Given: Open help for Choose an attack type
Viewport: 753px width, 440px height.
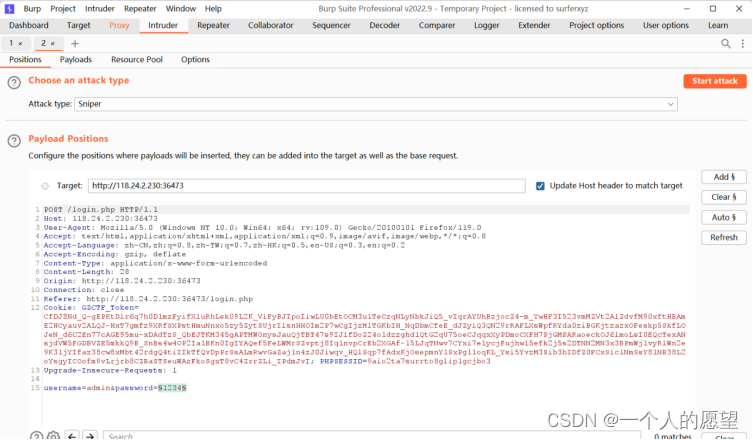Looking at the screenshot, I should pos(14,83).
